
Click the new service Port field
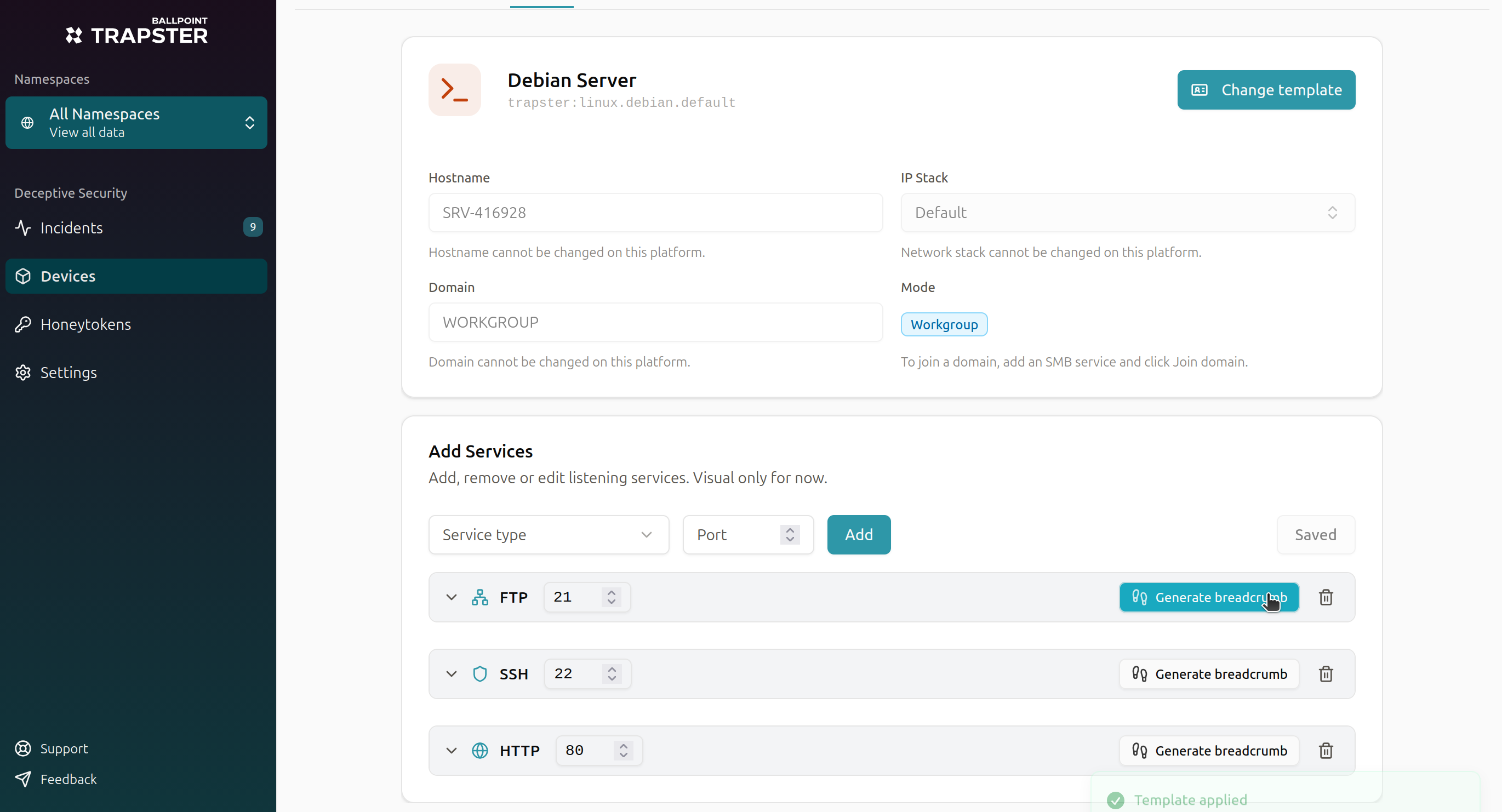click(748, 535)
